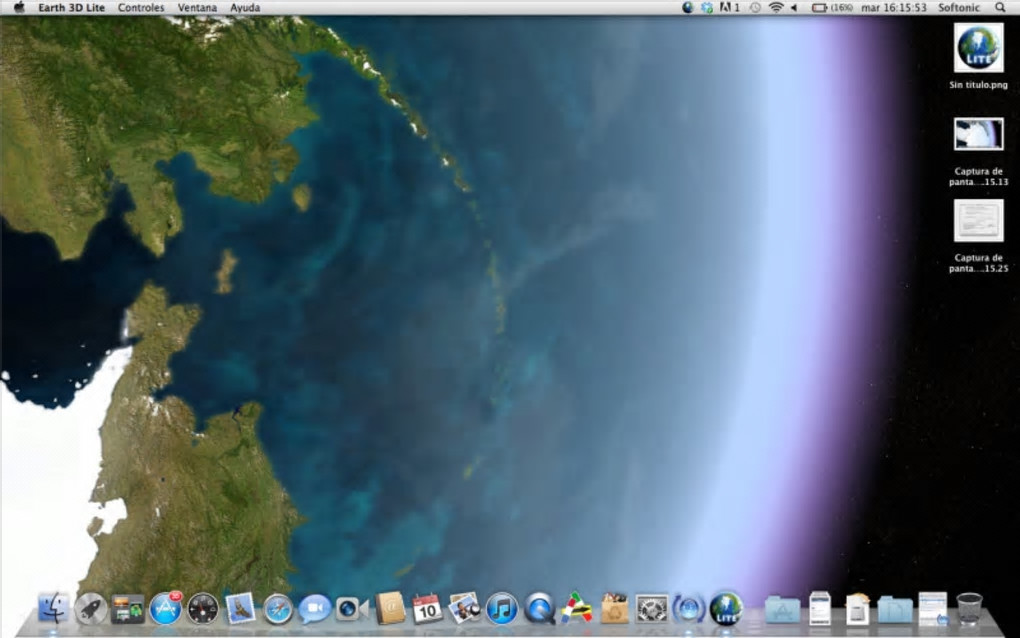The image size is (1020, 638).
Task: Open the Trash from the Dock
Action: pyautogui.click(x=969, y=609)
